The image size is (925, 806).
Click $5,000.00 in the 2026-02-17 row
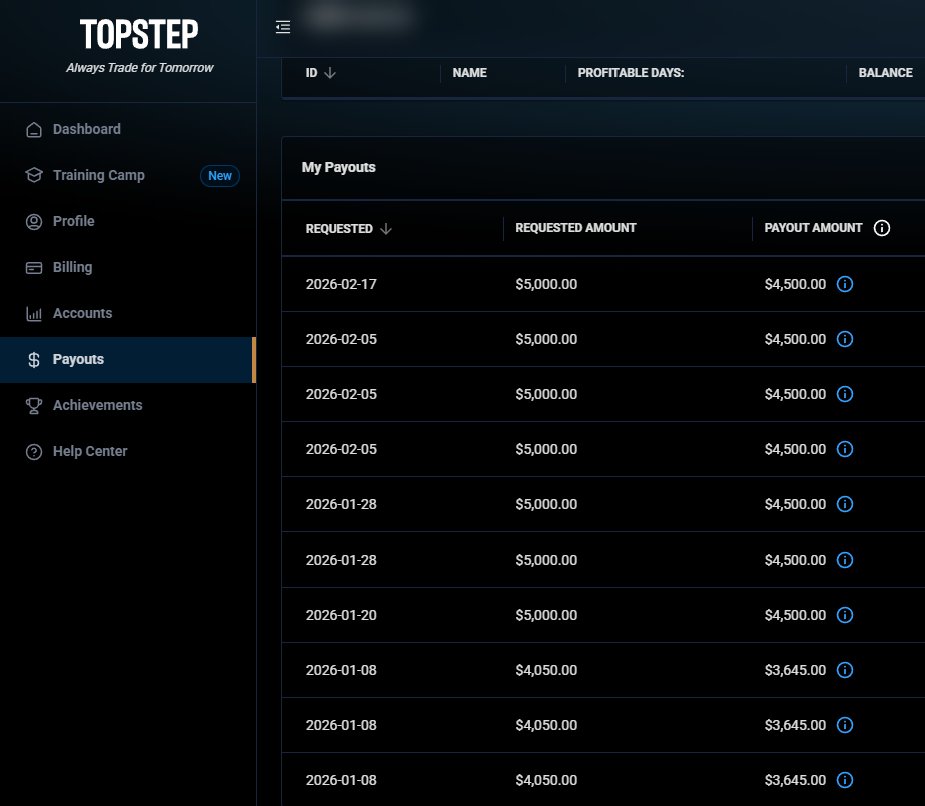pos(546,284)
